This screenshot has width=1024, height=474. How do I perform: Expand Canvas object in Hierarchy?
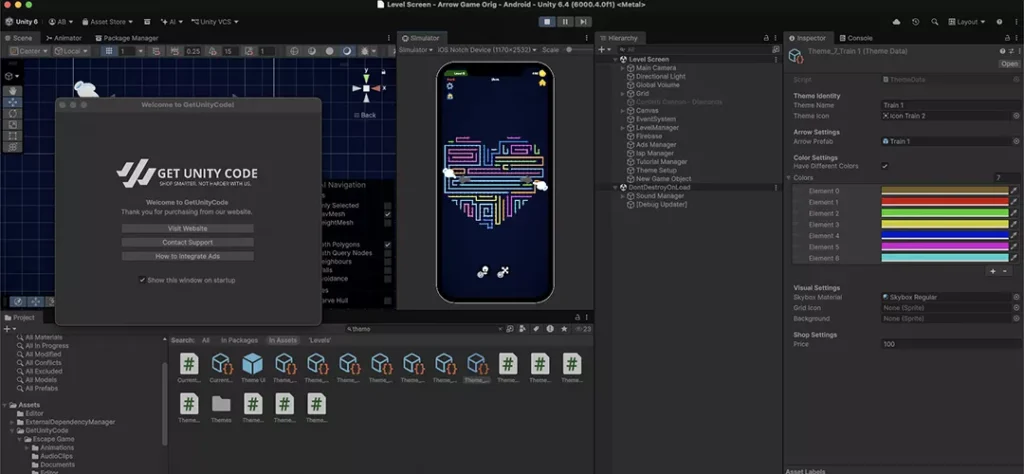click(622, 110)
